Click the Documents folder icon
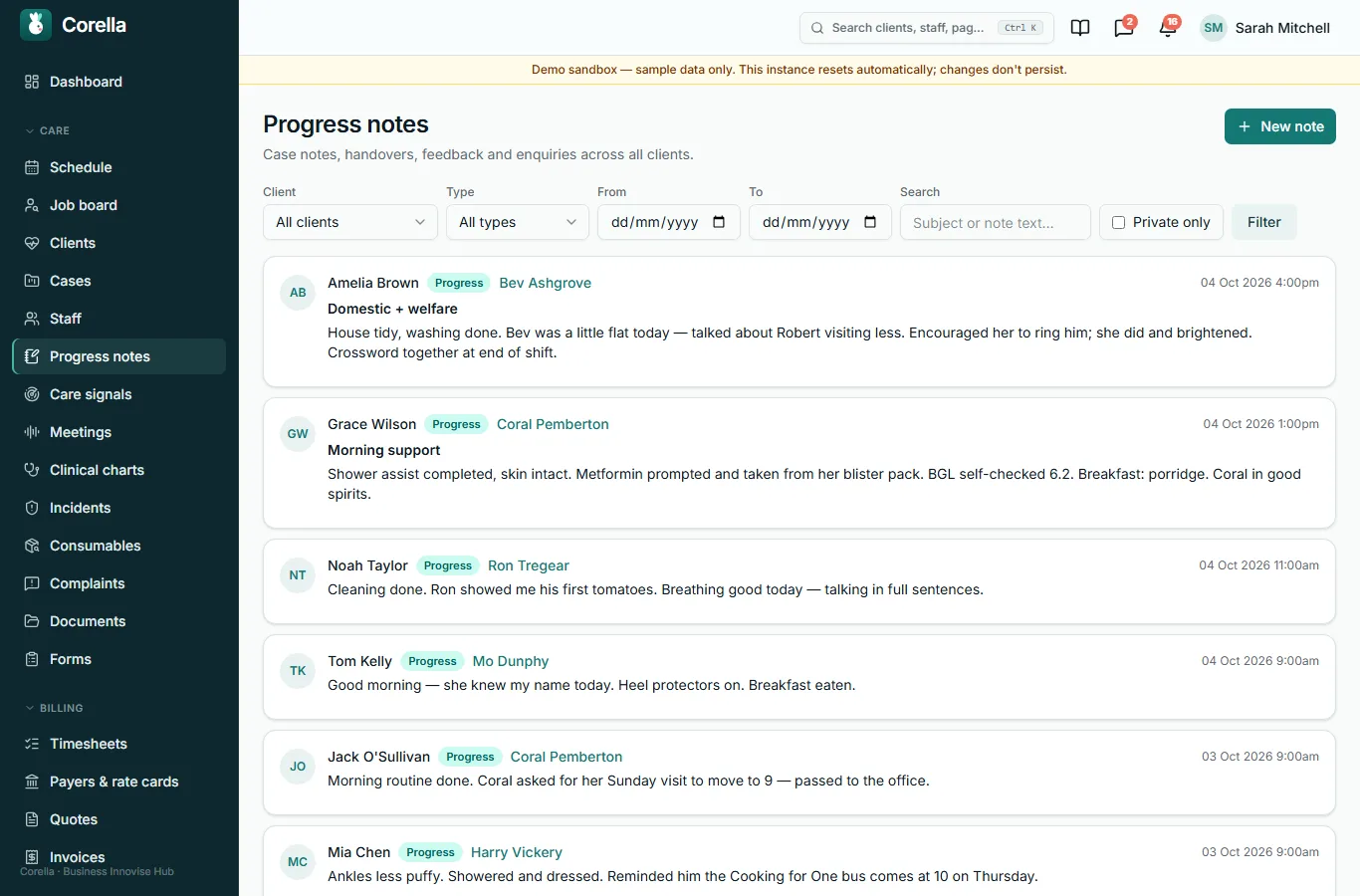 [x=32, y=621]
